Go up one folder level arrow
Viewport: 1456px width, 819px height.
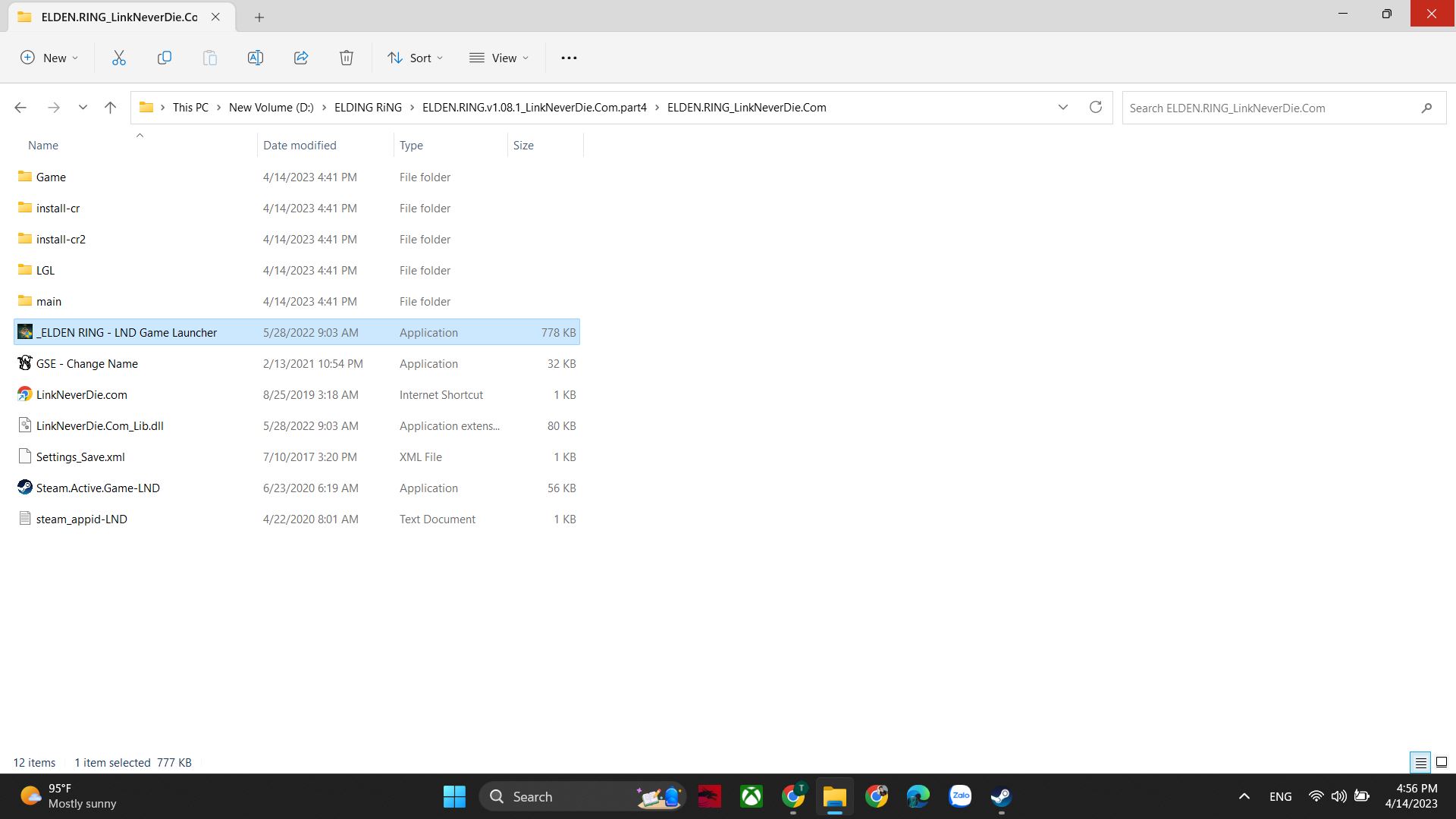coord(110,108)
